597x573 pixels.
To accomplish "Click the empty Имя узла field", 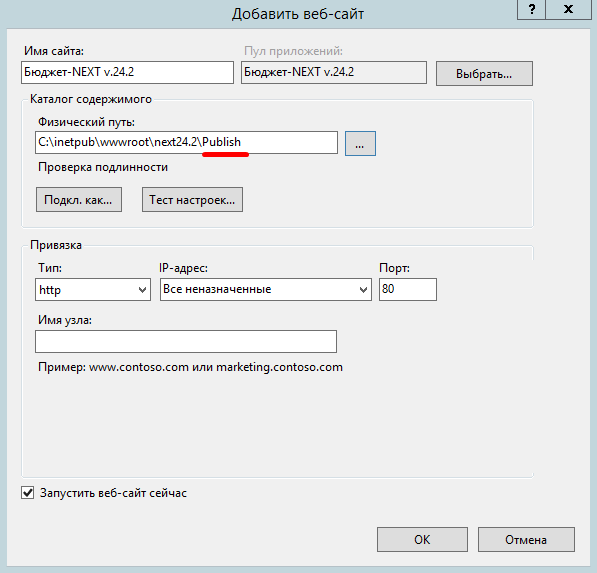I will tap(186, 341).
